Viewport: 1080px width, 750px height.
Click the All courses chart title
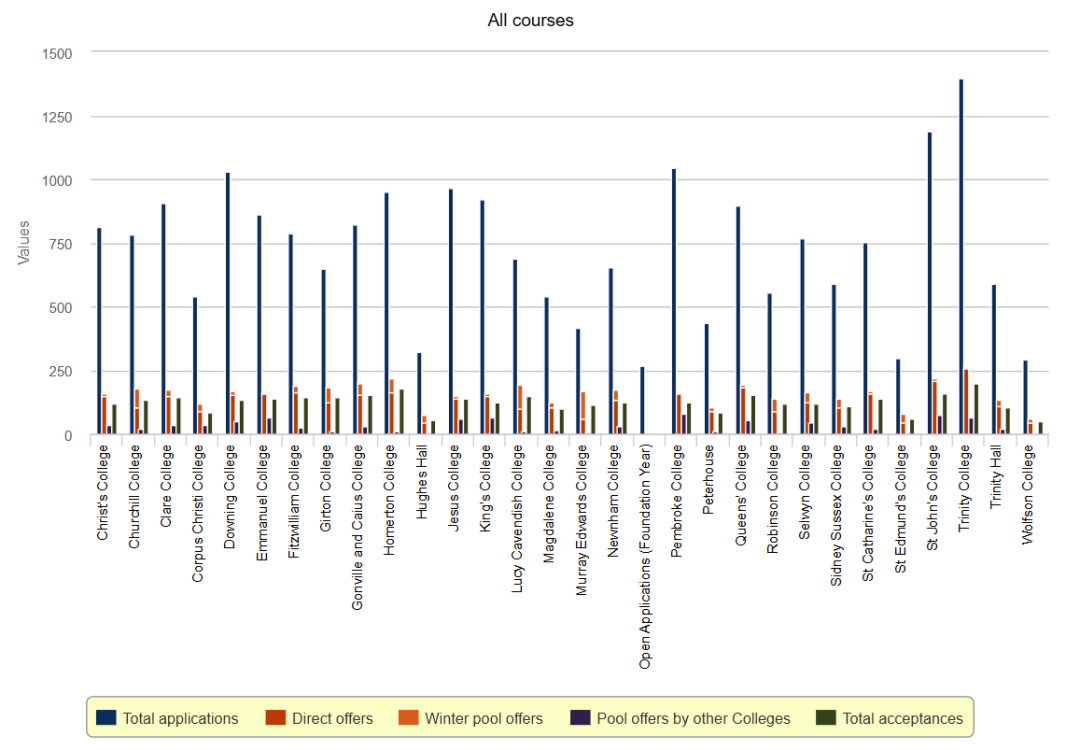(530, 20)
